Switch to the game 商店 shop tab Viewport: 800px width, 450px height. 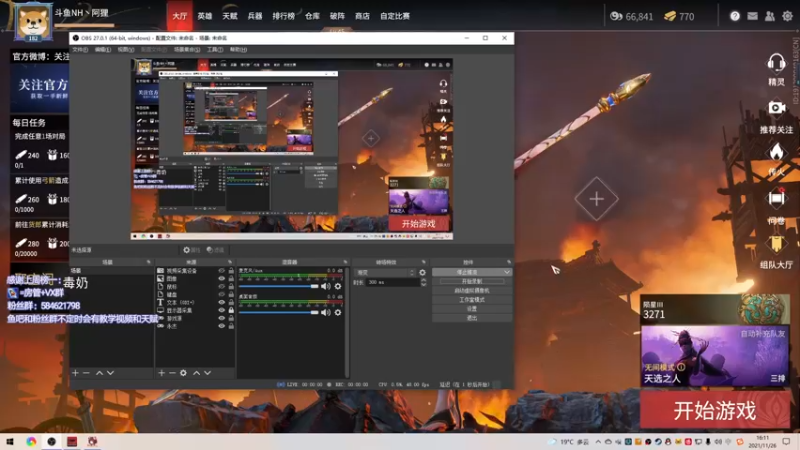(x=362, y=16)
